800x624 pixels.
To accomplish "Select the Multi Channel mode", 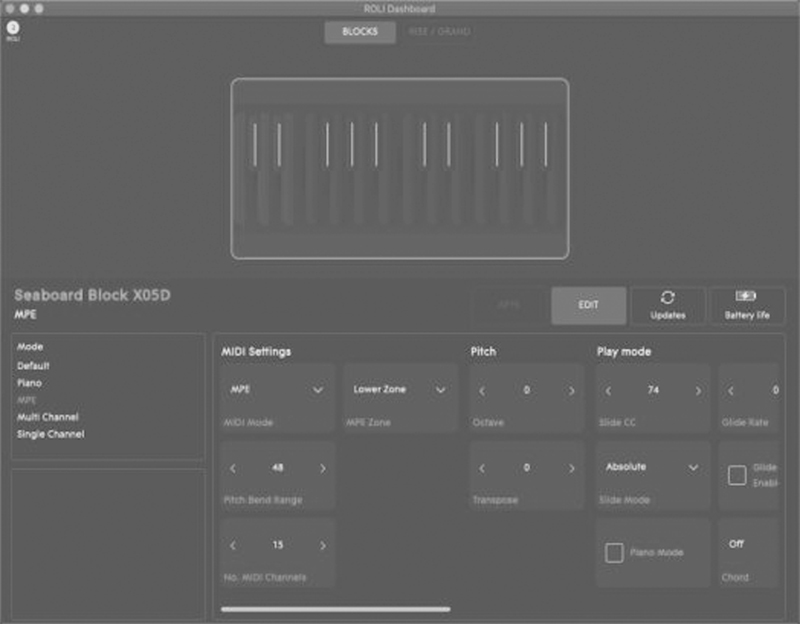I will 47,417.
